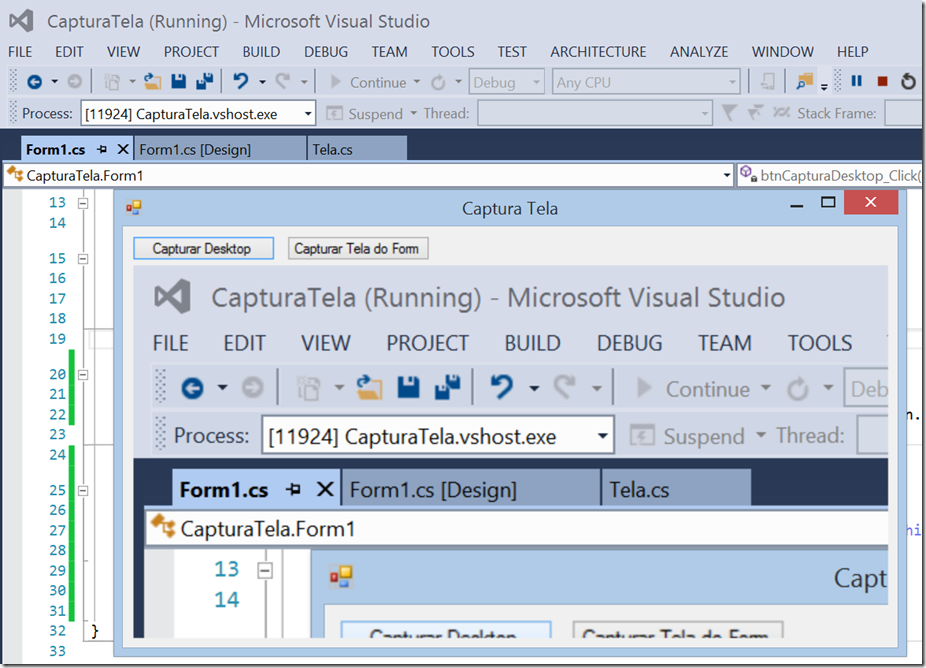Switch to the Tela.cs tab
926x668 pixels.
357,149
